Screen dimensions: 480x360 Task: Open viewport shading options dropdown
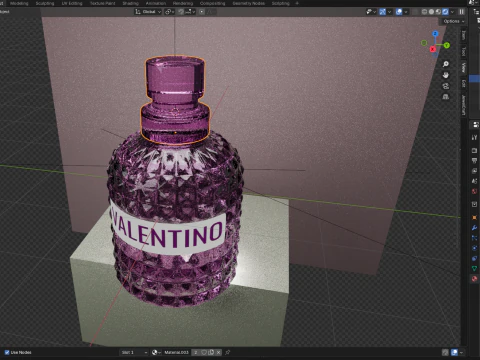pos(452,12)
